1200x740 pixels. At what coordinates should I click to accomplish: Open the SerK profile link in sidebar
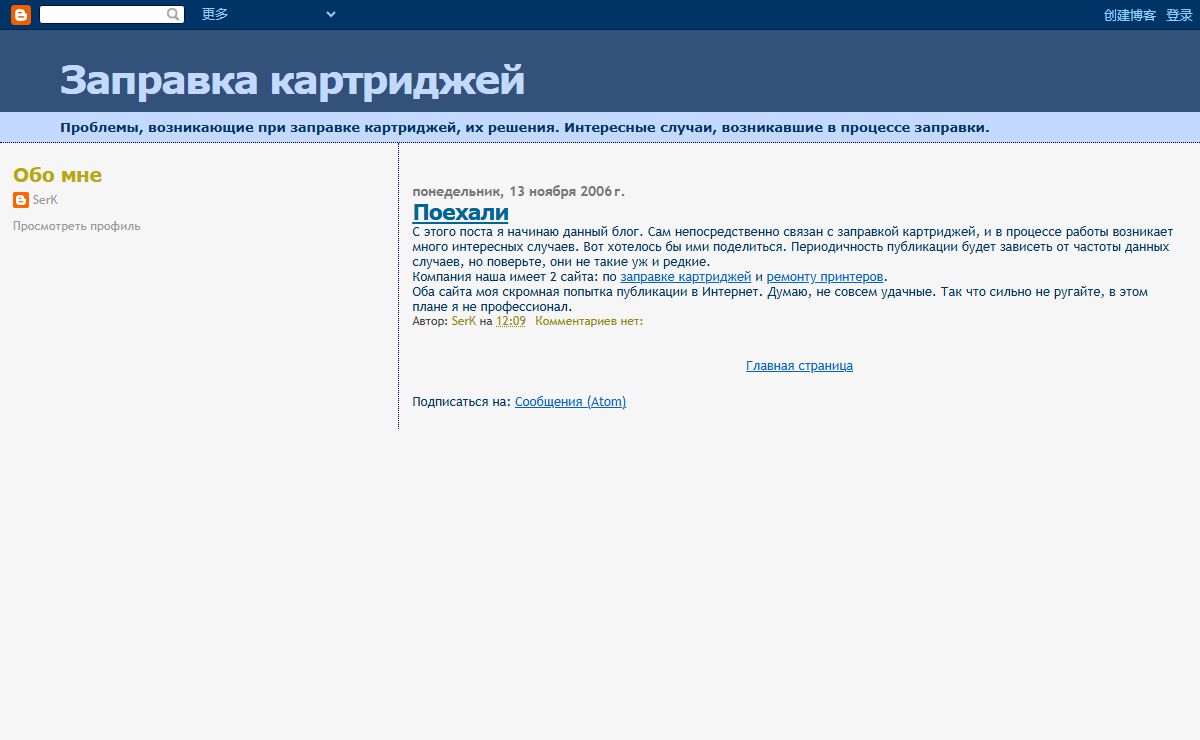45,200
